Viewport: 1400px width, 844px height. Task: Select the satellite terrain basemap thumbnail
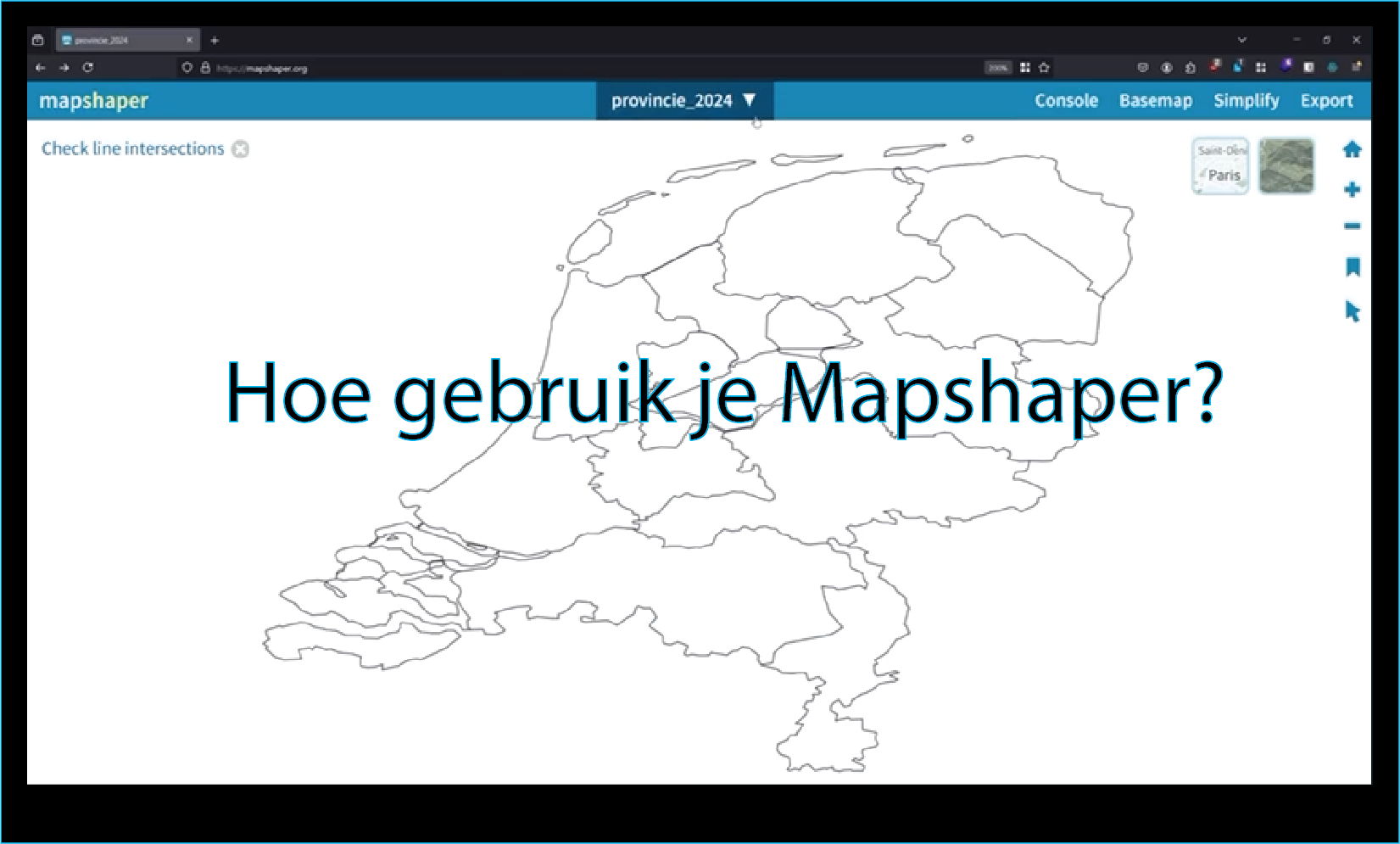click(x=1286, y=165)
